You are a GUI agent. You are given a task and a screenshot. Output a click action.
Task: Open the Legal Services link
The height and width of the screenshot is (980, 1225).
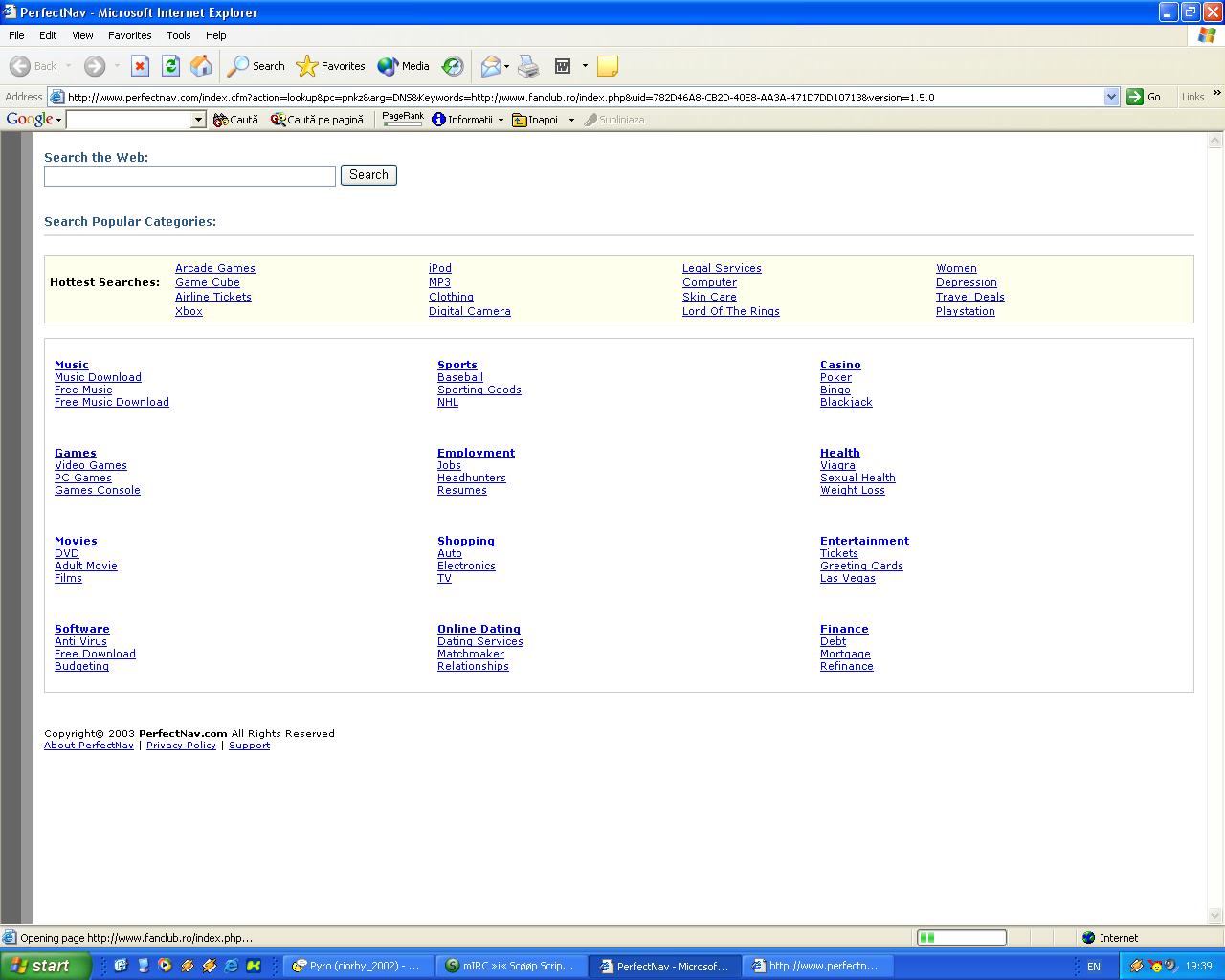722,268
